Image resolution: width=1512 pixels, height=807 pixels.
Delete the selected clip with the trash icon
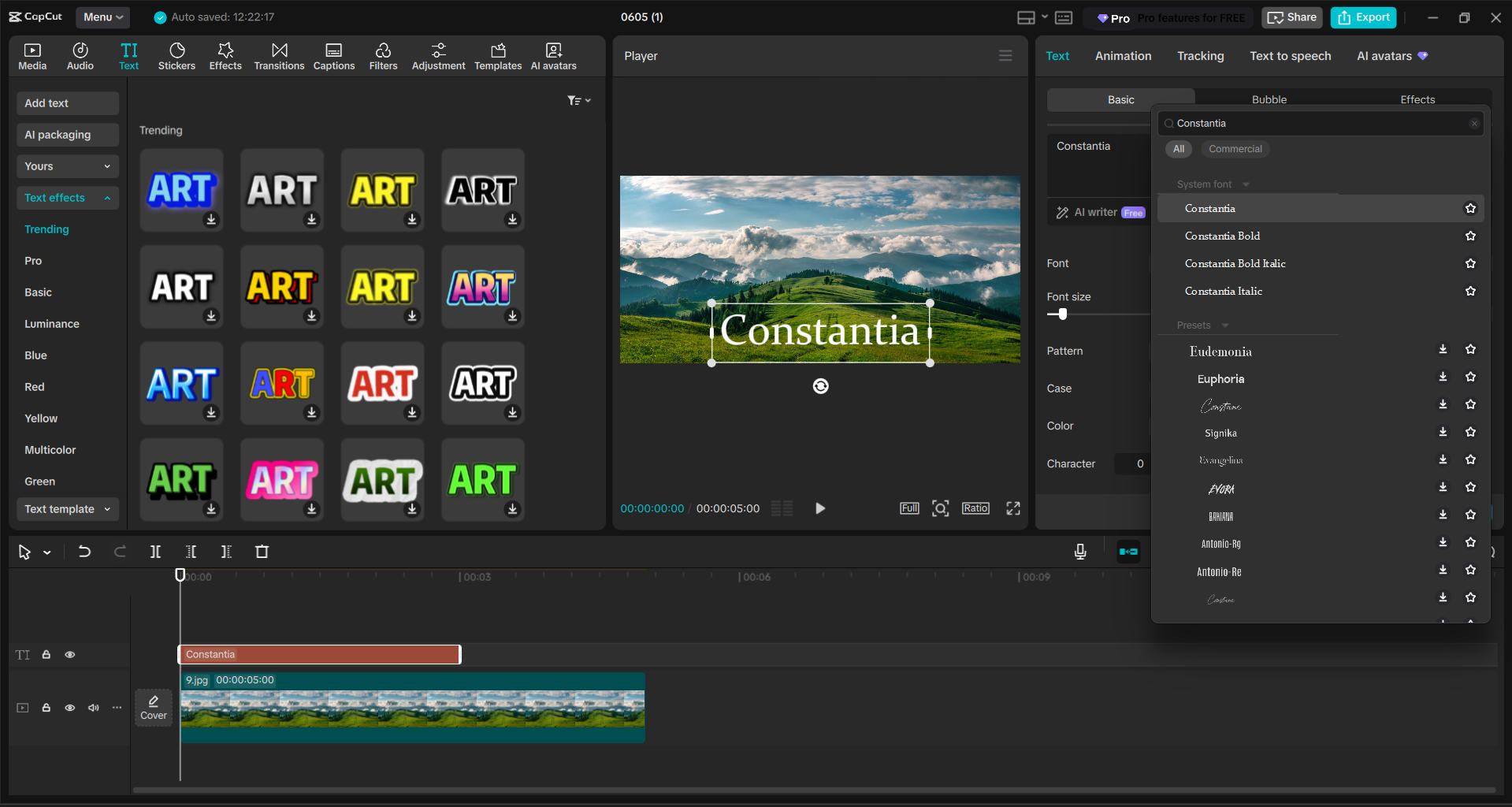tap(262, 552)
